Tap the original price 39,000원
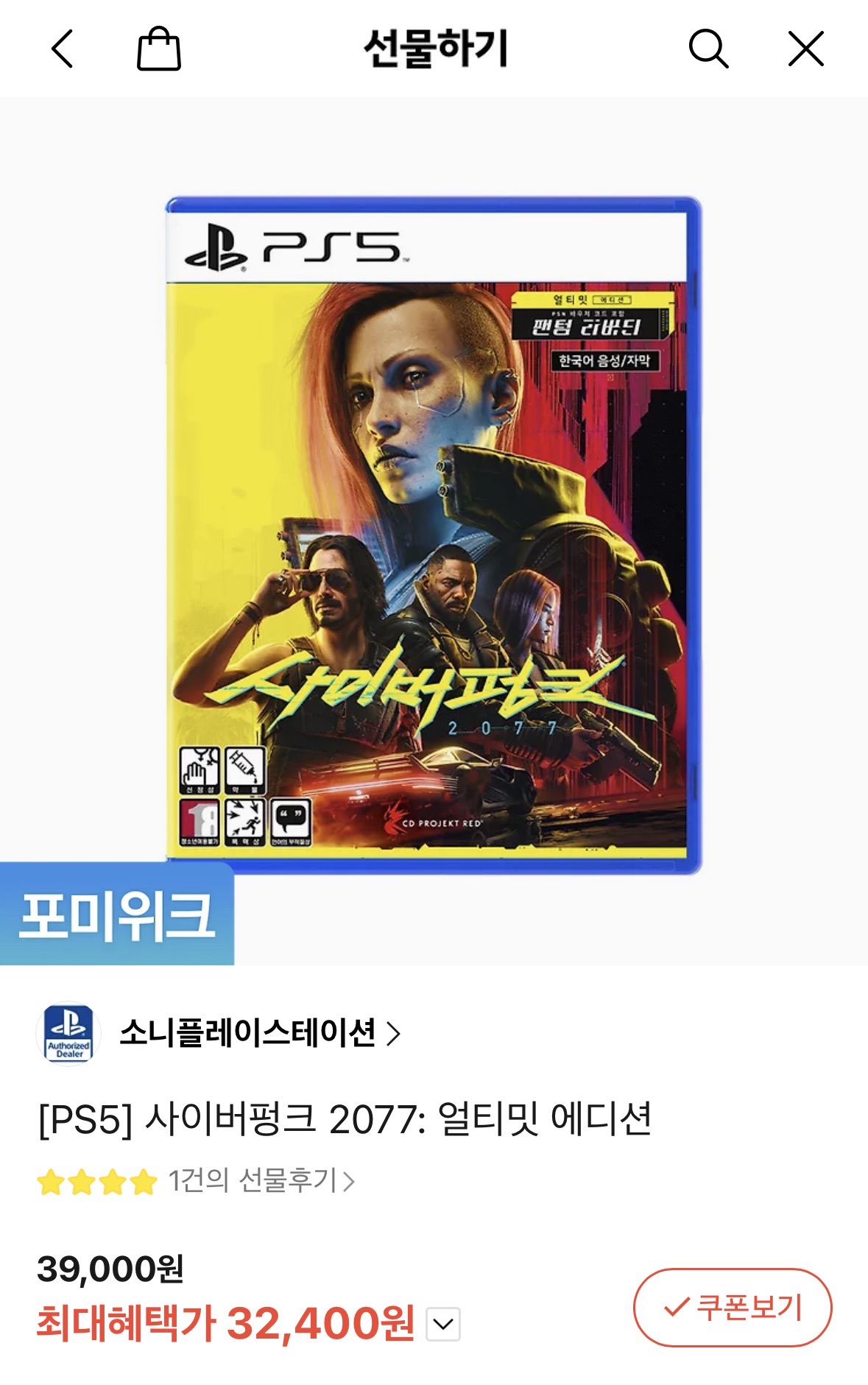Image resolution: width=868 pixels, height=1385 pixels. click(110, 1269)
